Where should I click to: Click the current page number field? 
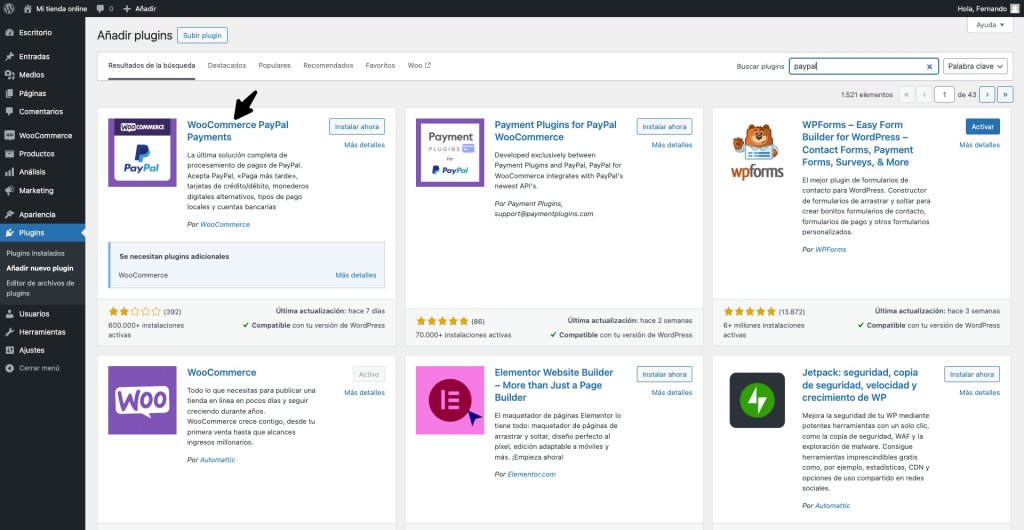coord(944,95)
